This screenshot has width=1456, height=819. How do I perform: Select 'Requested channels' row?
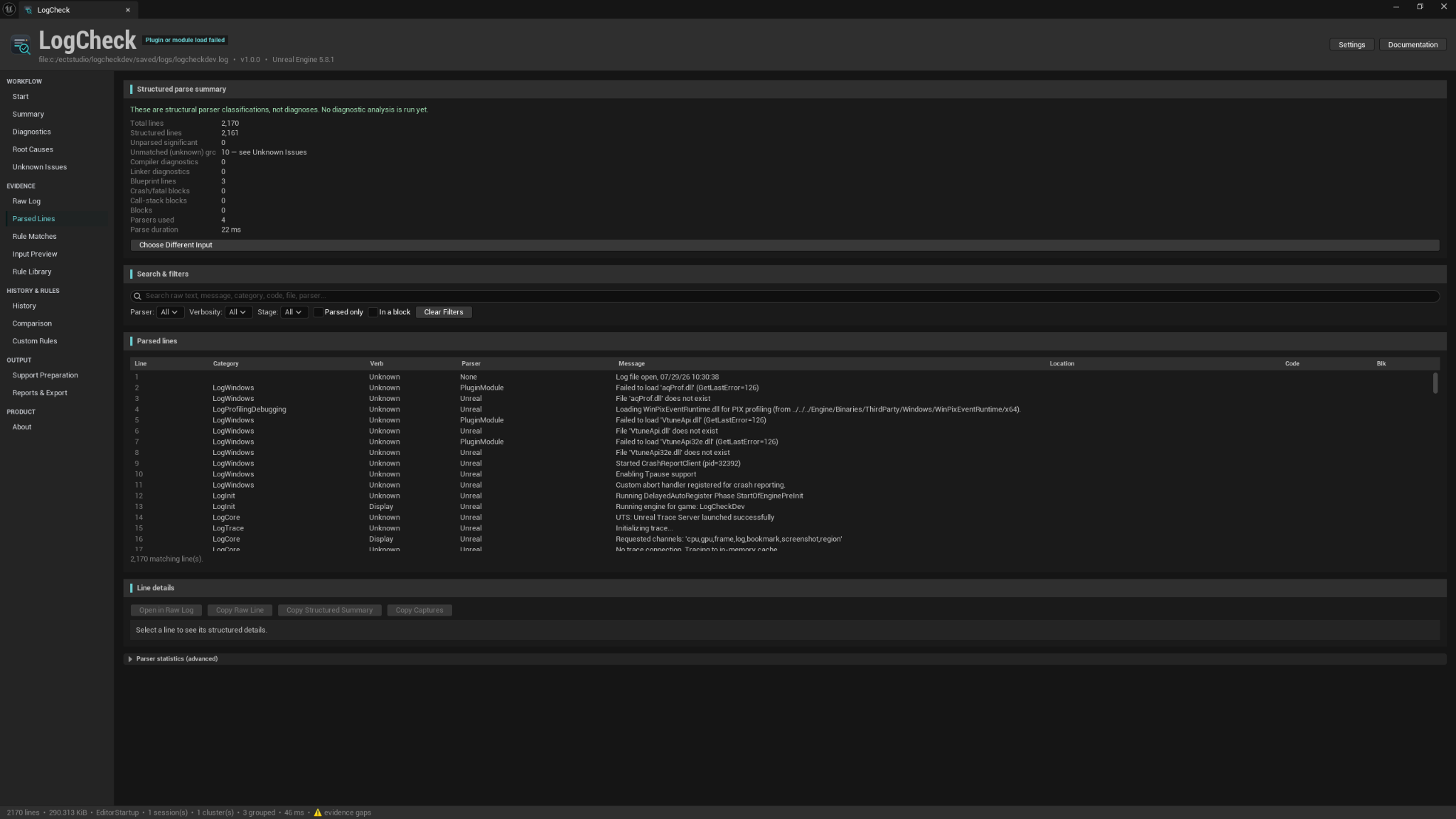coord(781,539)
